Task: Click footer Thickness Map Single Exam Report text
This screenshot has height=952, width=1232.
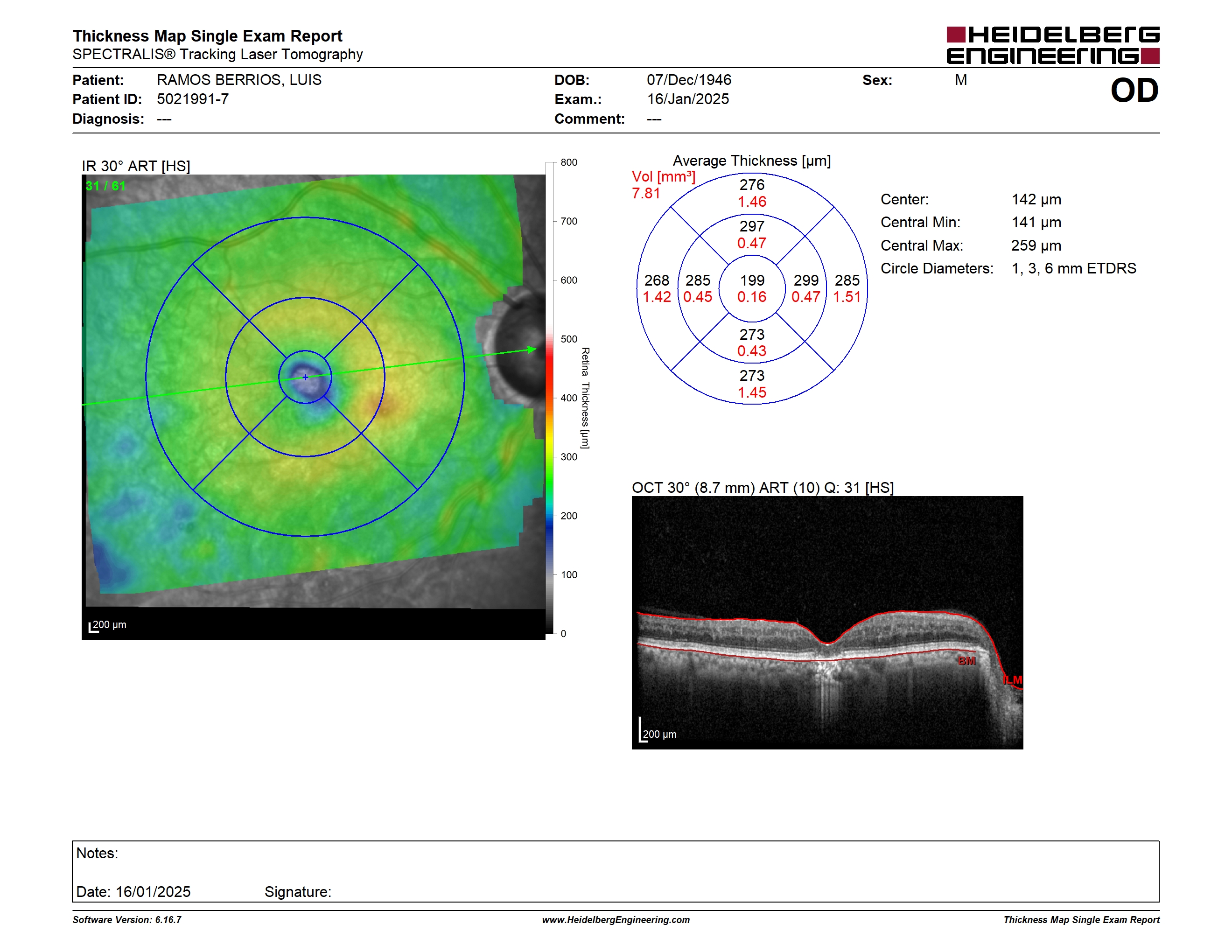Action: click(x=1081, y=919)
